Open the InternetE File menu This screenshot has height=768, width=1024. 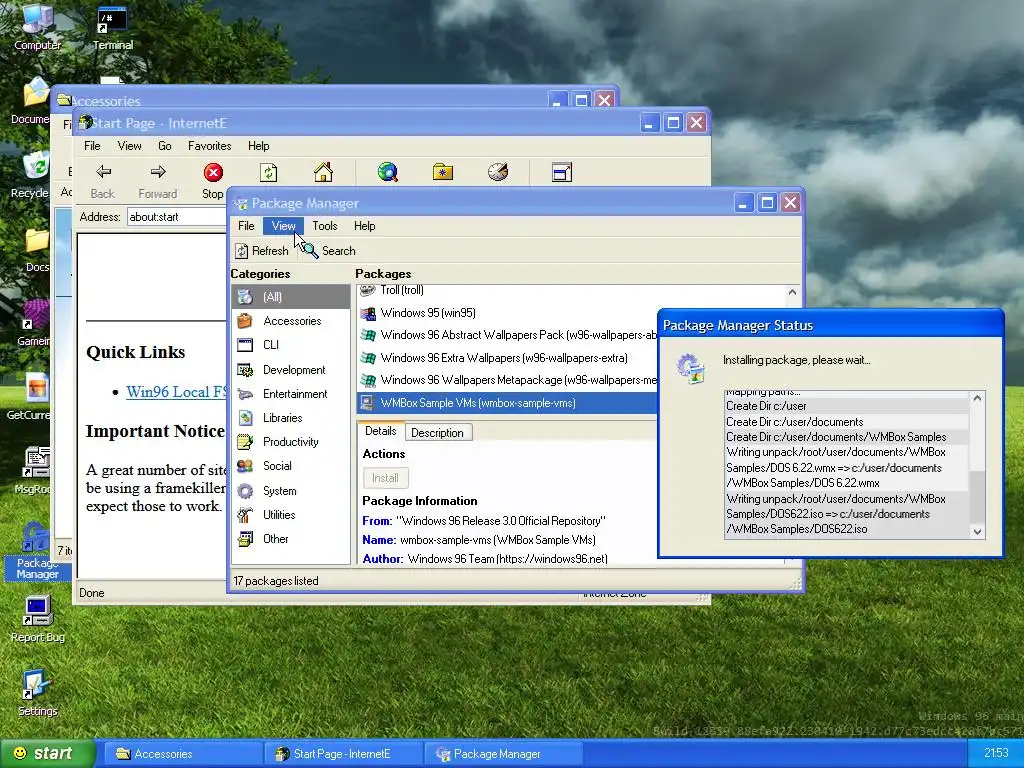(x=92, y=146)
